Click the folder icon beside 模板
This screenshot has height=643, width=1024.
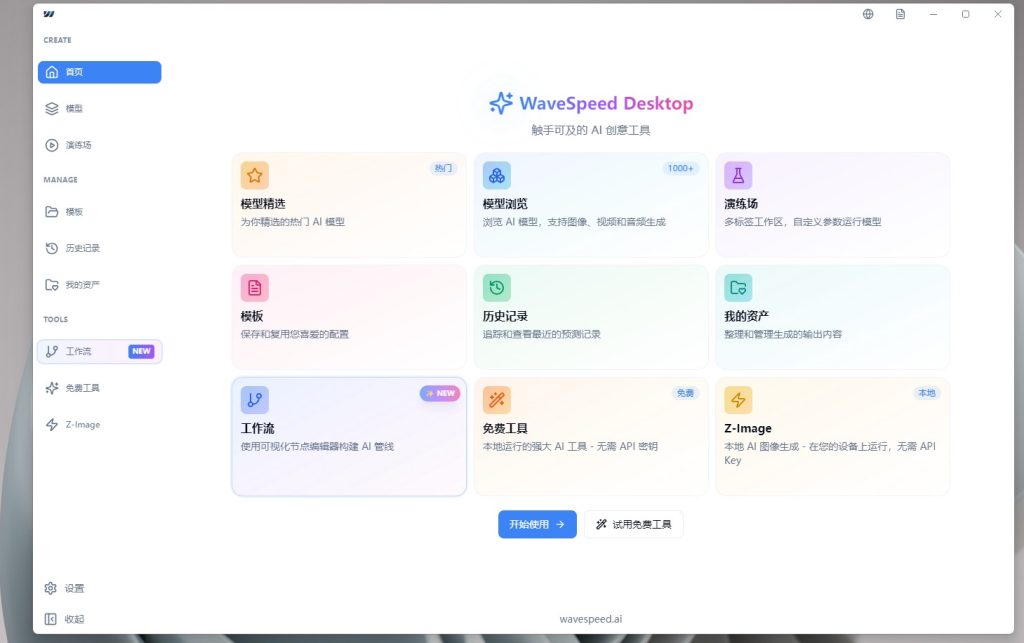click(52, 212)
